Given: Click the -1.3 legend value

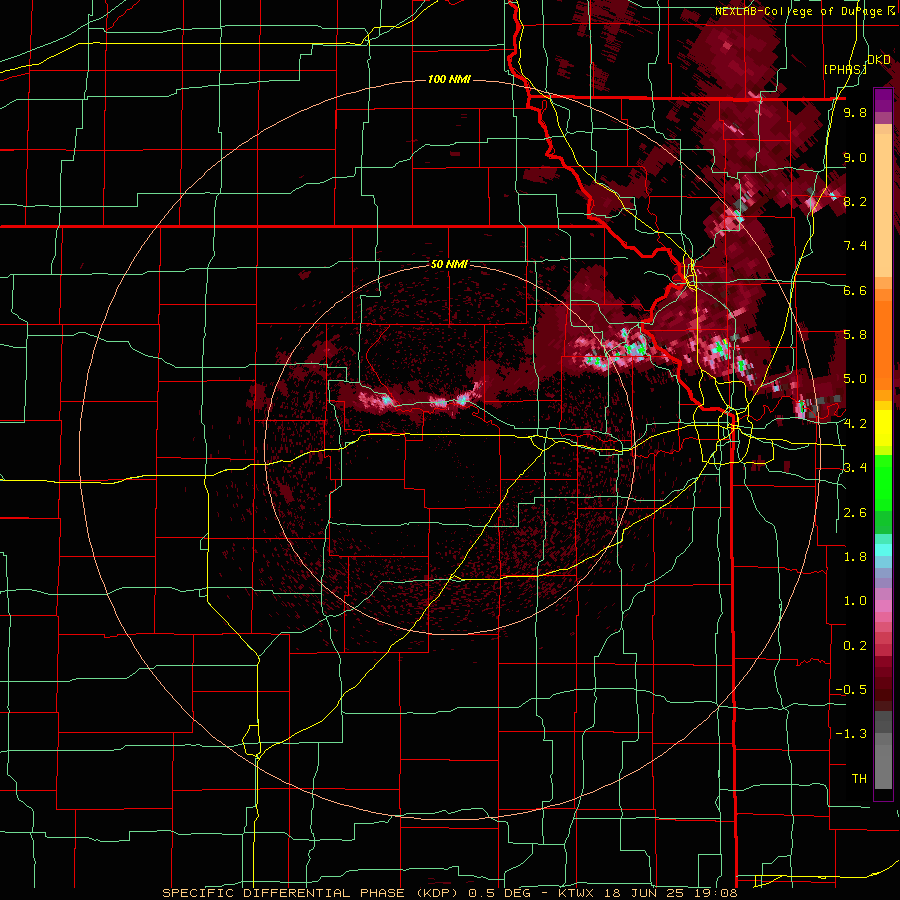Looking at the screenshot, I should point(851,734).
